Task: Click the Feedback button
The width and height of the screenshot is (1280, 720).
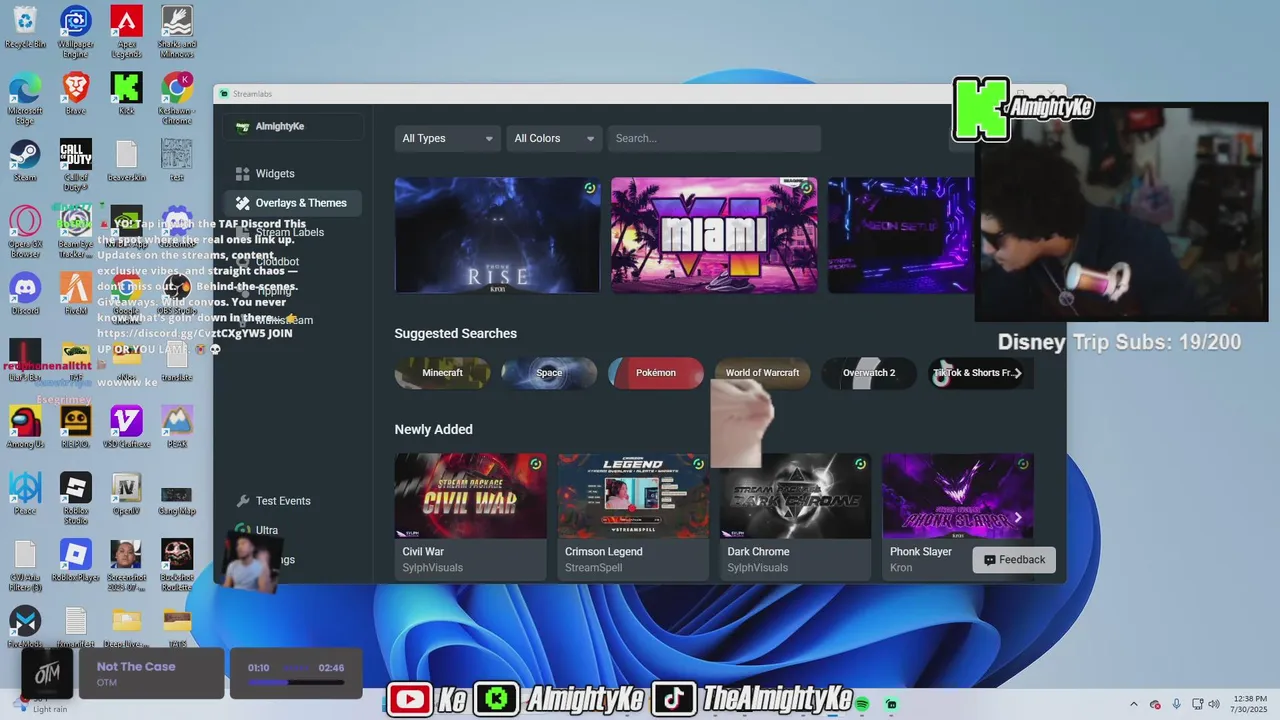Action: 1014,560
